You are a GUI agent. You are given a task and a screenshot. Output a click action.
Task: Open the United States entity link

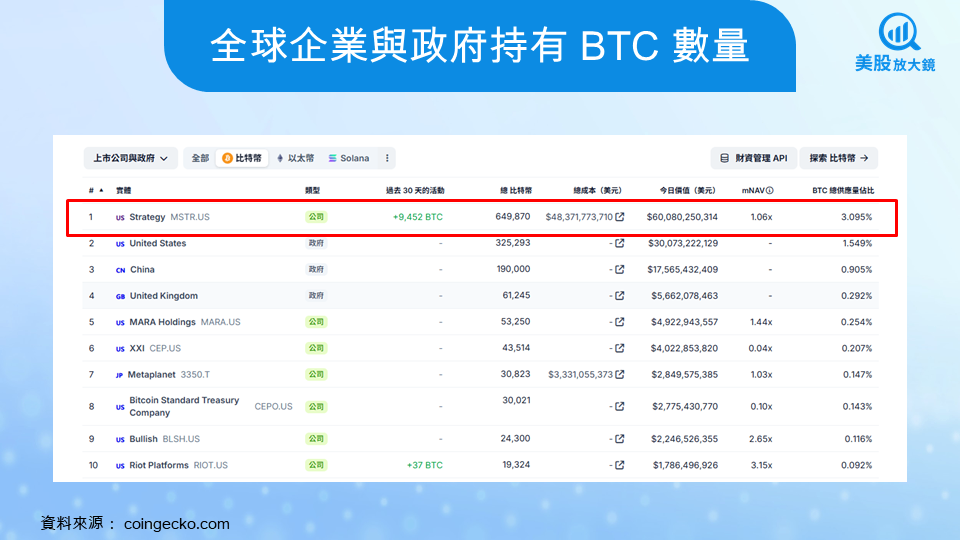pyautogui.click(x=157, y=243)
